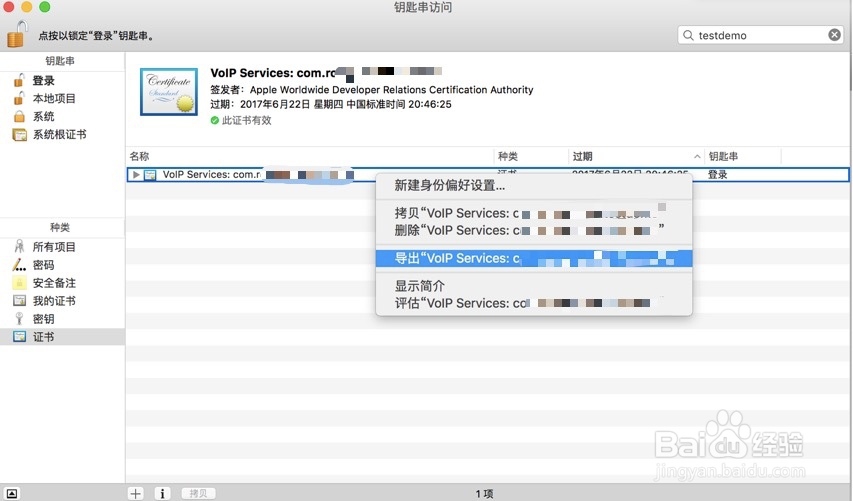Show the 密码 category
Viewport: 853px width, 501px height.
pyautogui.click(x=62, y=265)
